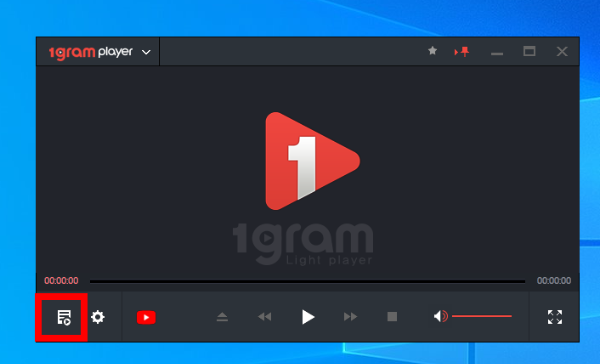Open the 1gram player dropdown menu
Screen dimensions: 600x364
point(146,52)
